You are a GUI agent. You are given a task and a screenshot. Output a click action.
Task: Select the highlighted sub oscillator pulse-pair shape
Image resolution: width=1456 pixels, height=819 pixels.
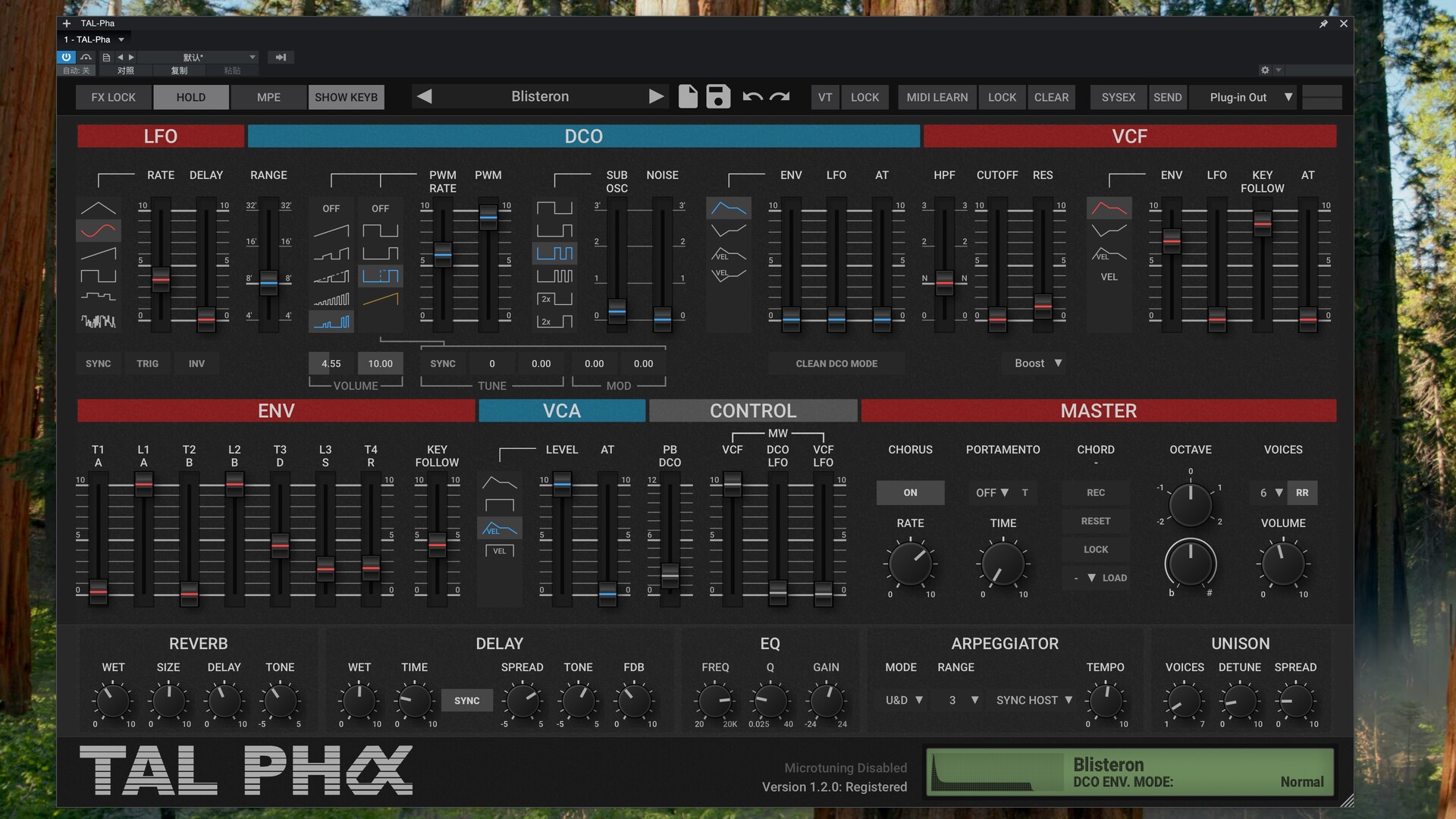click(555, 253)
